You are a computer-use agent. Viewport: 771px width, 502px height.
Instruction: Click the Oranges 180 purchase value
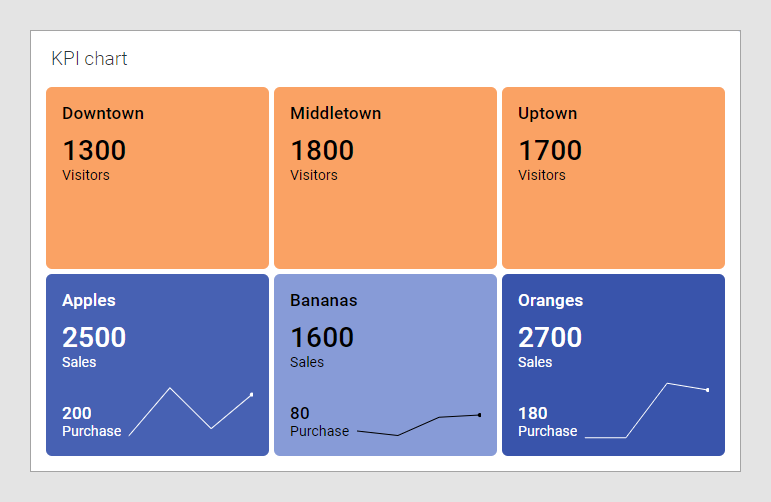pos(533,413)
